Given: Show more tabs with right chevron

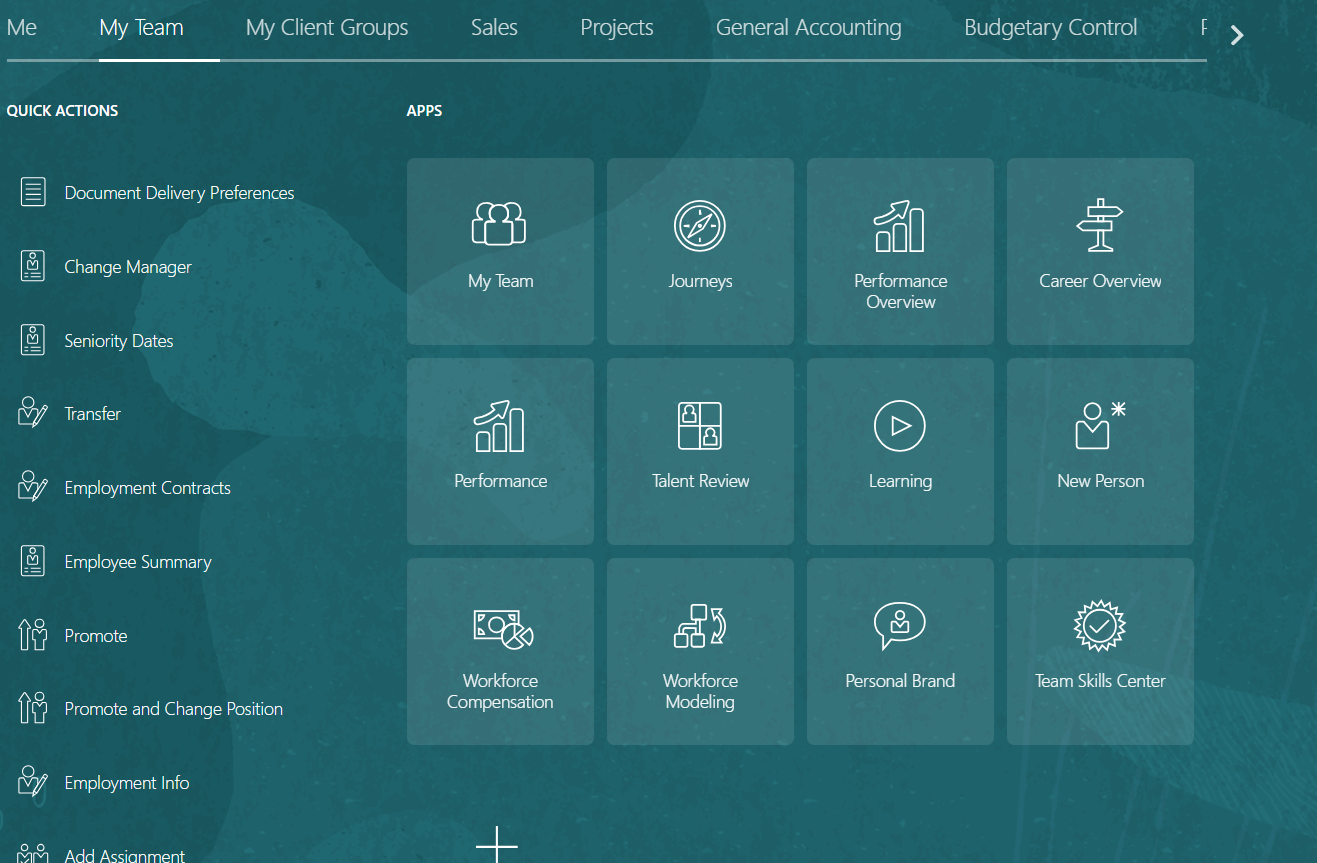Looking at the screenshot, I should pos(1237,35).
